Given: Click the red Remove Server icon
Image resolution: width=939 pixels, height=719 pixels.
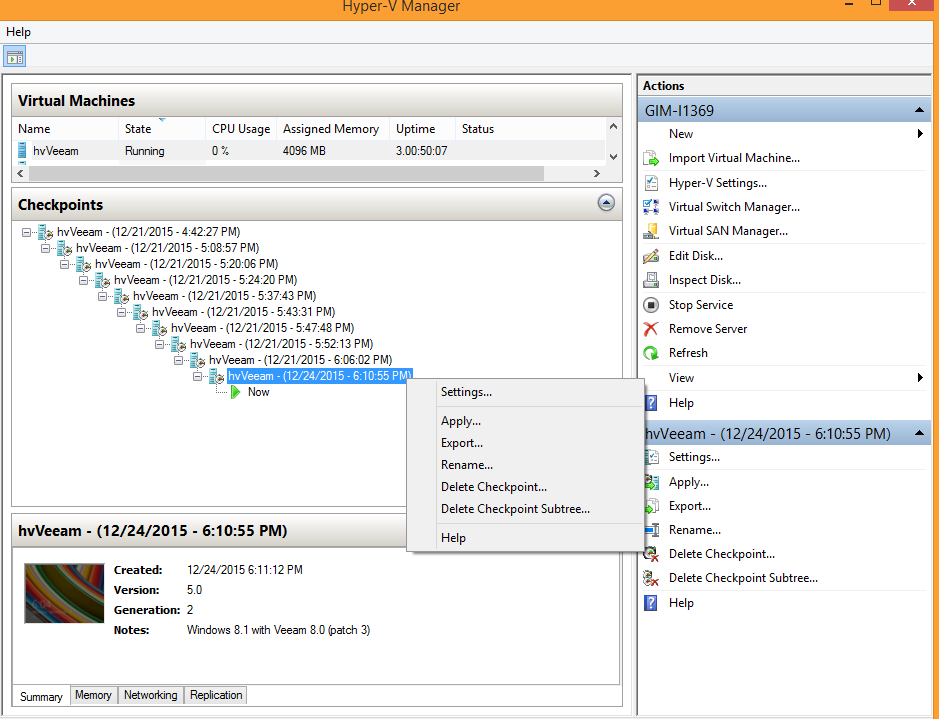Looking at the screenshot, I should tap(651, 329).
